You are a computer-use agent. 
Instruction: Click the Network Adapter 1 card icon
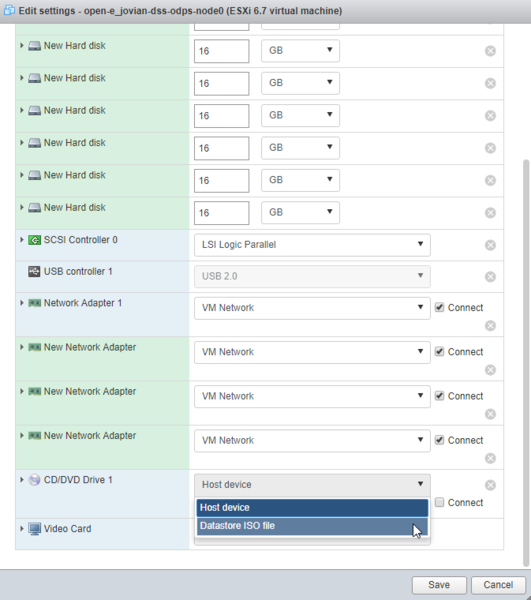(x=34, y=303)
